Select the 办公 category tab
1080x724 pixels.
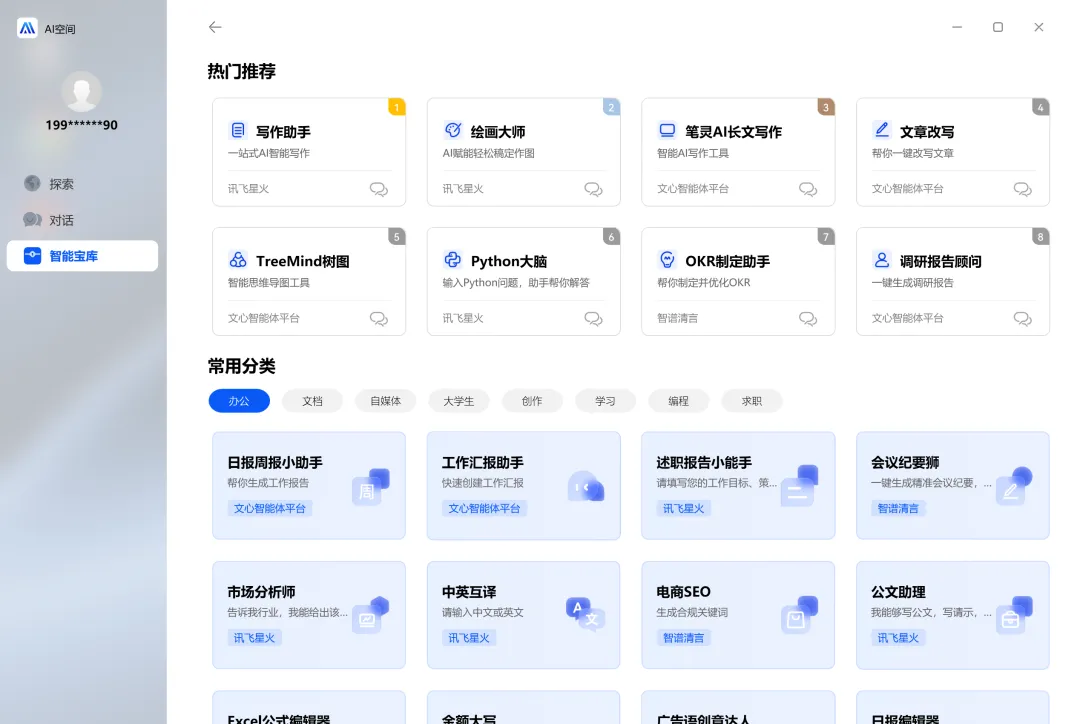(x=239, y=401)
